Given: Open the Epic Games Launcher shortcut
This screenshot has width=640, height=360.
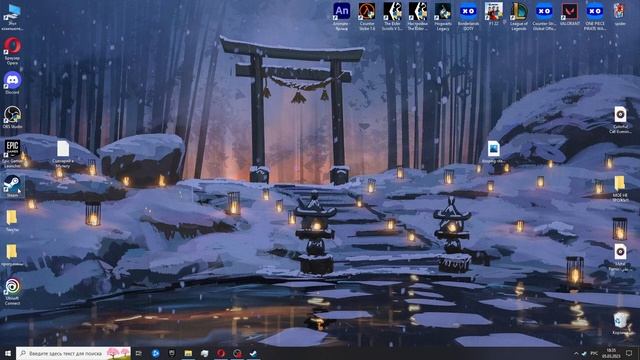Looking at the screenshot, I should 12,153.
